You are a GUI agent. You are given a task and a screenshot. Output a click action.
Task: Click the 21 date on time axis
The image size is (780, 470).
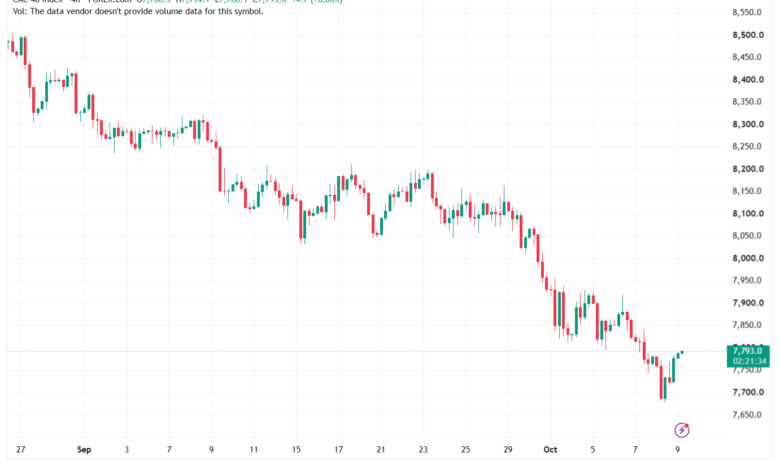point(381,450)
